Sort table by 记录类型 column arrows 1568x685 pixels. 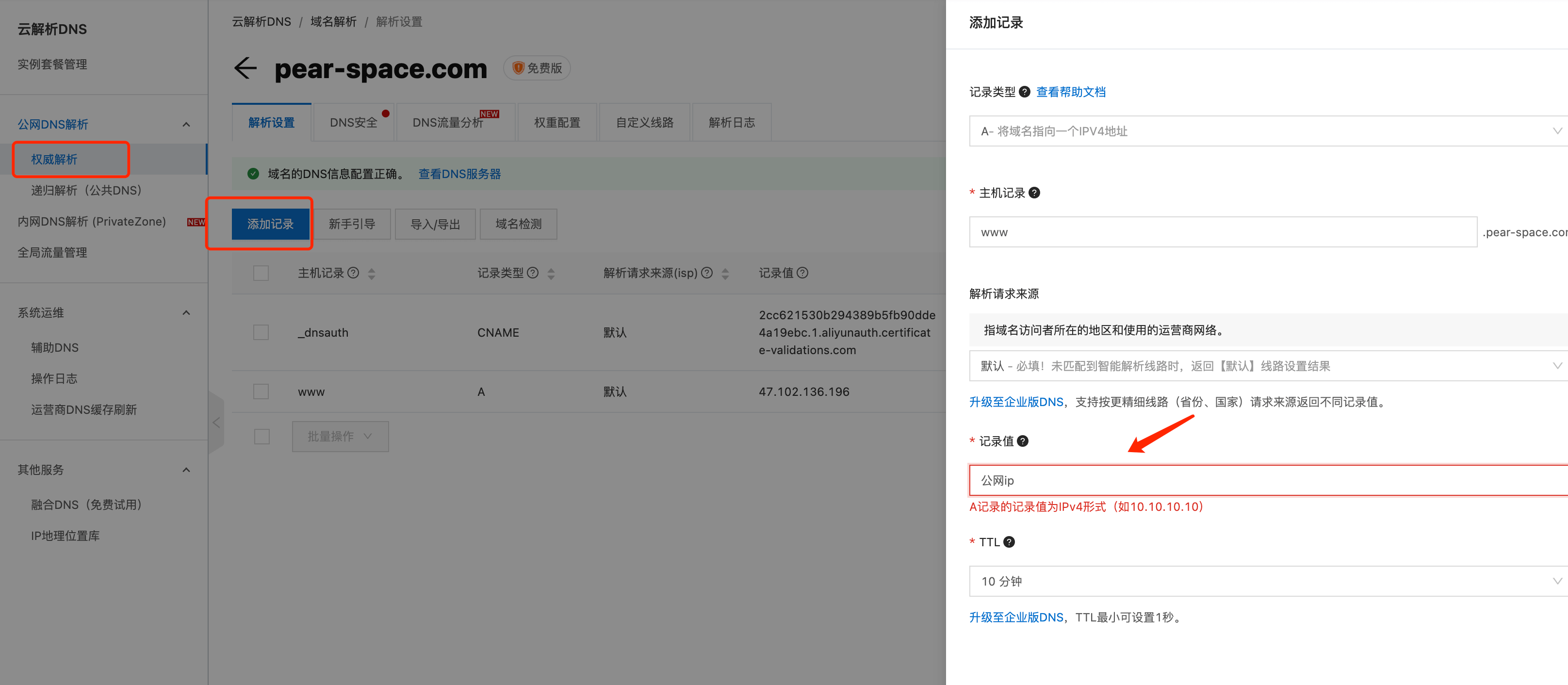click(x=551, y=274)
